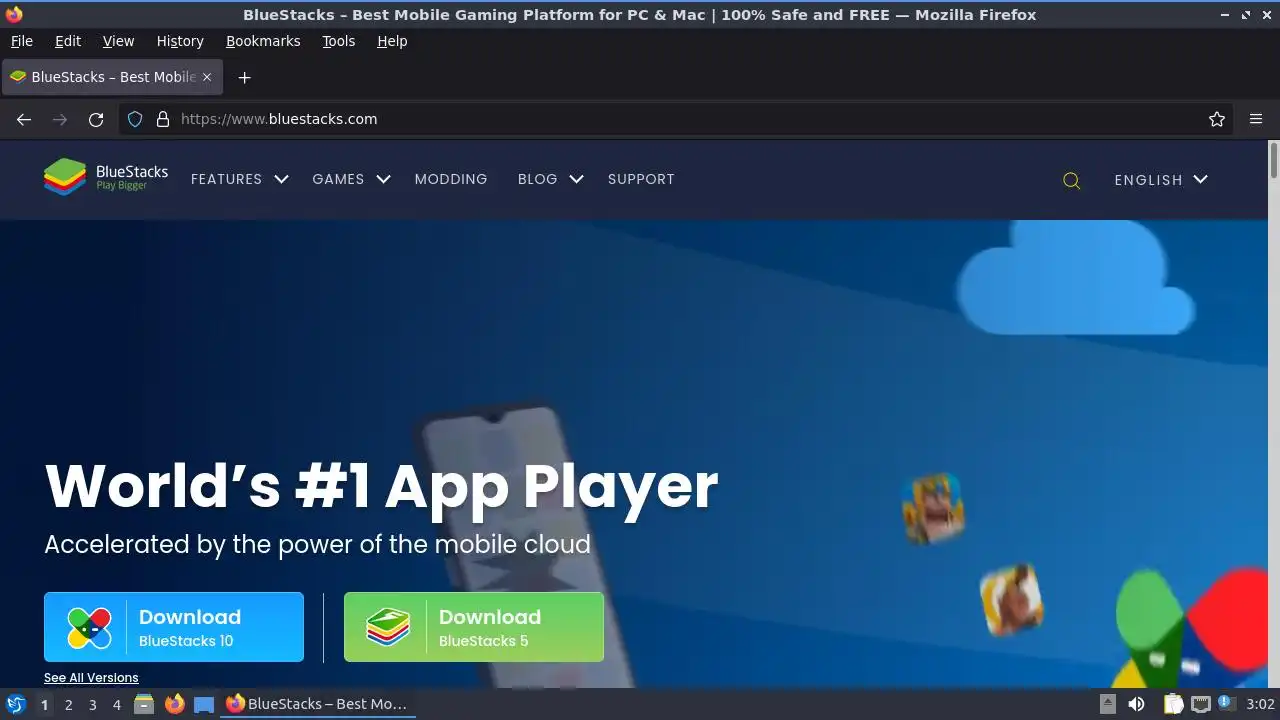This screenshot has width=1280, height=720.
Task: Switch to workspace 2 in the pager
Action: (x=68, y=704)
